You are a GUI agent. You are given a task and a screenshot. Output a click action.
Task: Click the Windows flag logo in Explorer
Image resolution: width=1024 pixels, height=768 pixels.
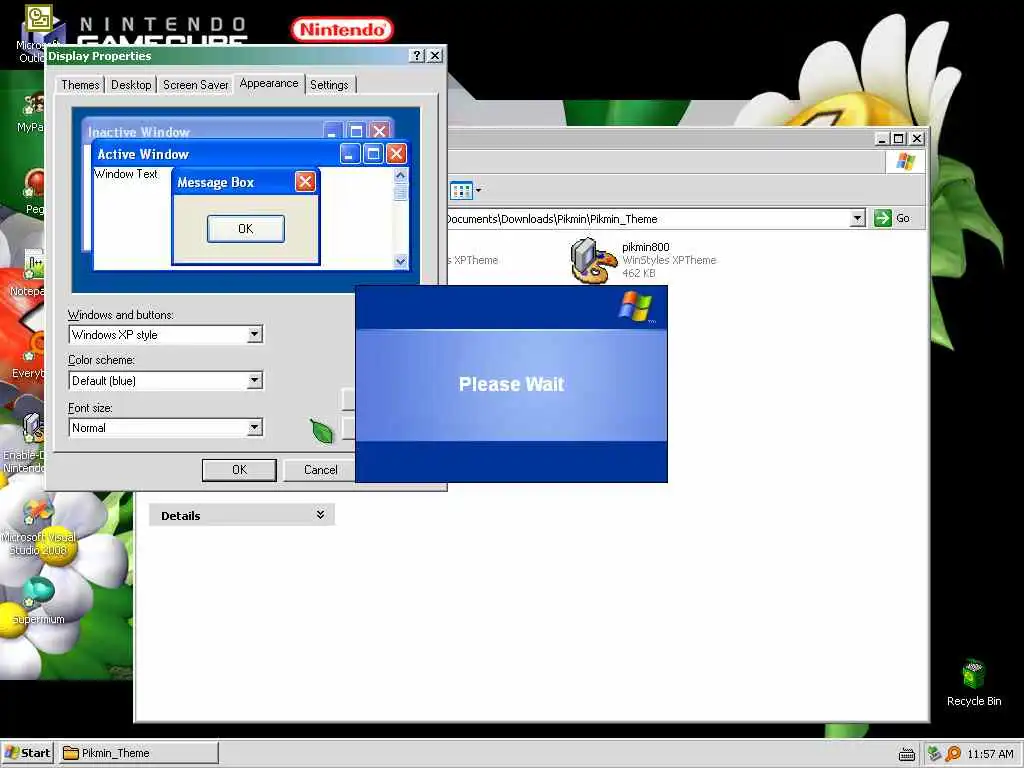(905, 161)
